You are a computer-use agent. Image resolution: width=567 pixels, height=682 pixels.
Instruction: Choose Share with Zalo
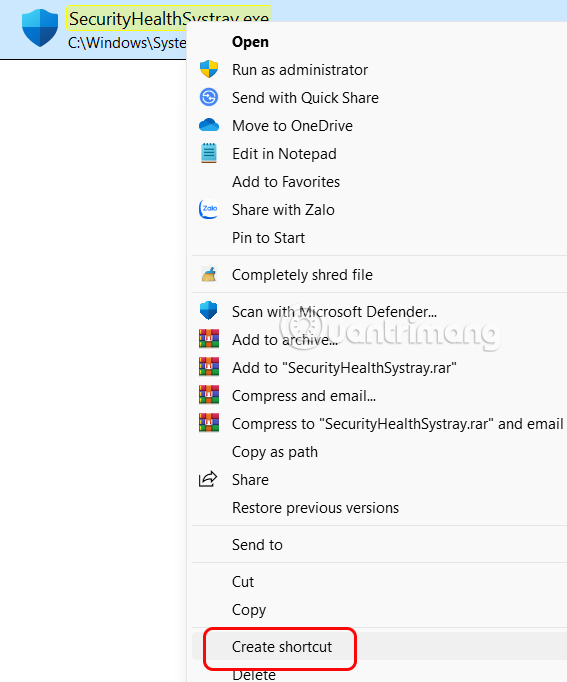pyautogui.click(x=283, y=210)
